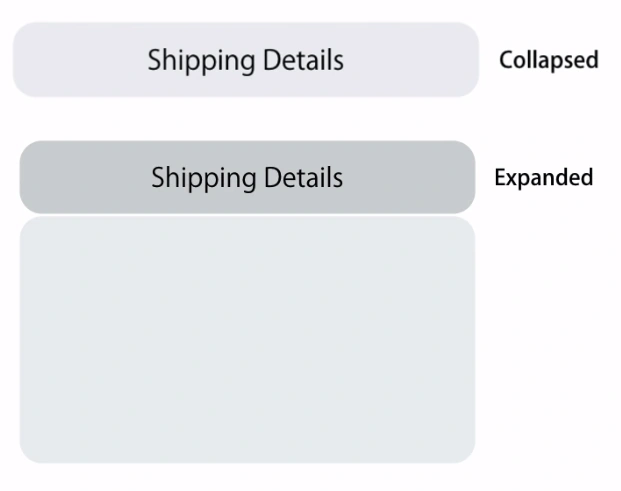621x491 pixels.
Task: Toggle the Shipping Details section beside 'Expanded'
Action: coord(248,177)
